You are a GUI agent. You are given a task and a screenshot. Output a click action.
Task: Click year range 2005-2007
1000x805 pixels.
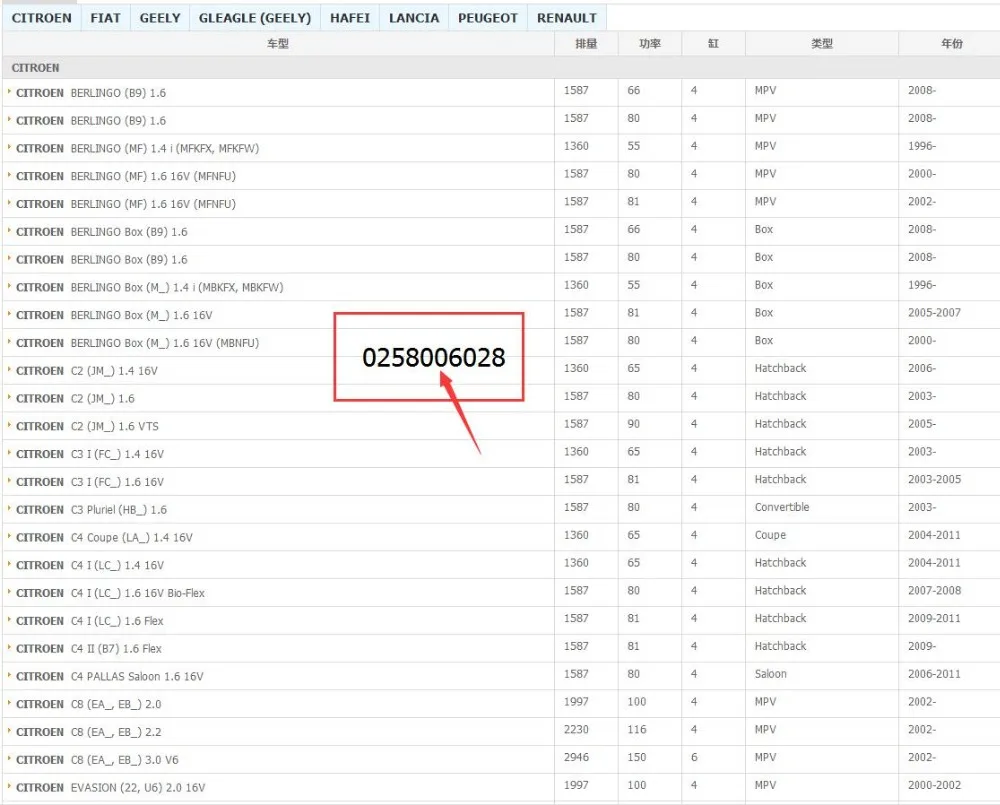pyautogui.click(x=934, y=313)
